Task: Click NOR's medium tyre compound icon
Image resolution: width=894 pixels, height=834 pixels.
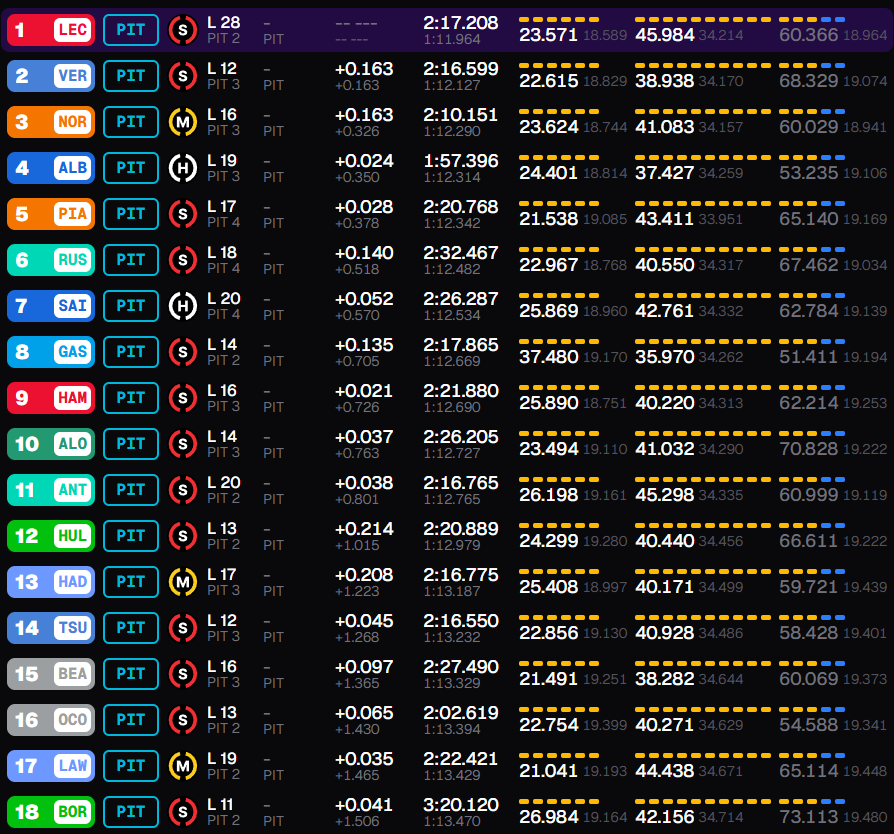Action: point(182,122)
